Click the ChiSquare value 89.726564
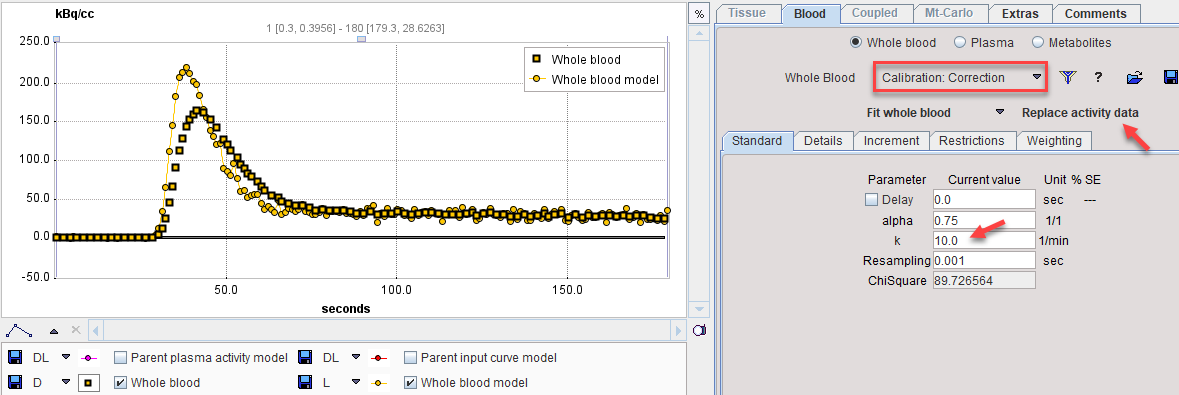1179x395 pixels. pos(984,281)
